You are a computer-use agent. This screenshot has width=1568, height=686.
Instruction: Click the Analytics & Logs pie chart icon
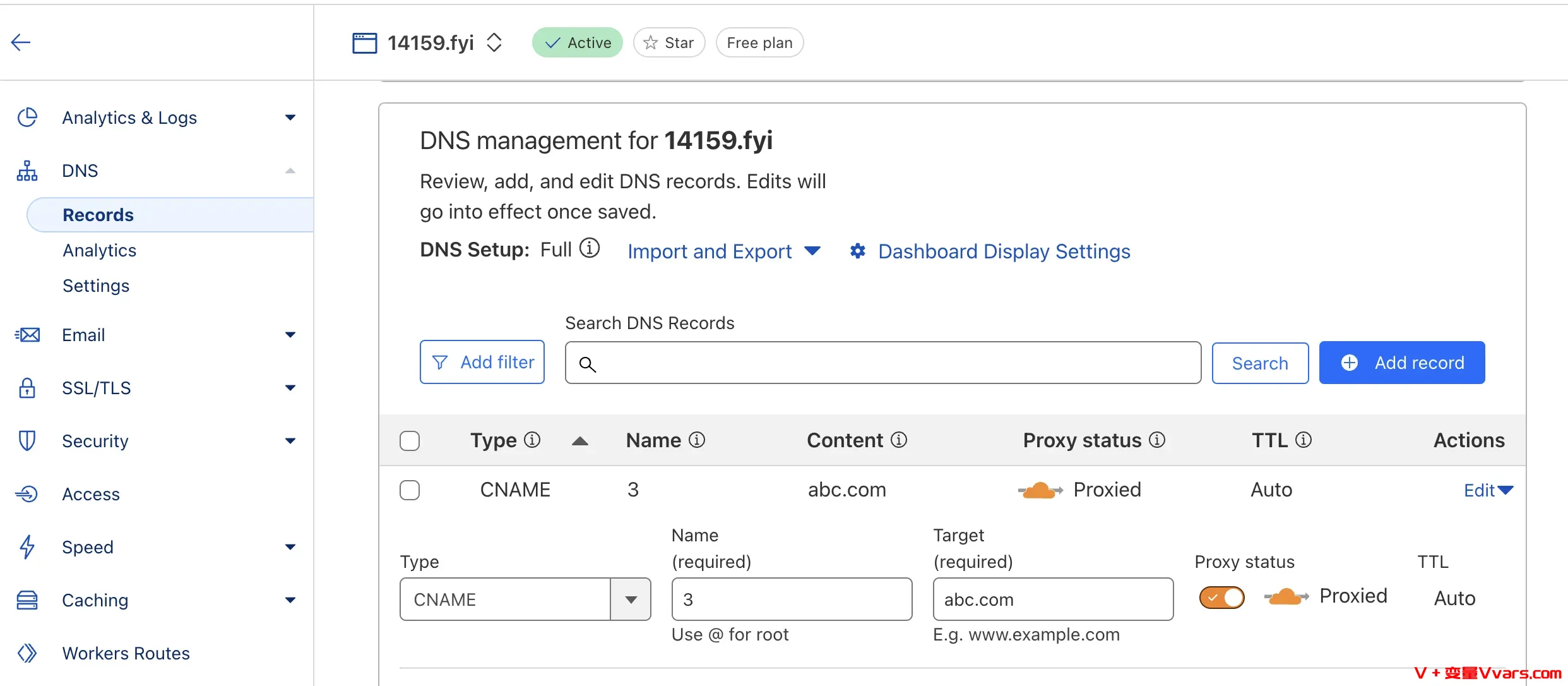click(27, 117)
